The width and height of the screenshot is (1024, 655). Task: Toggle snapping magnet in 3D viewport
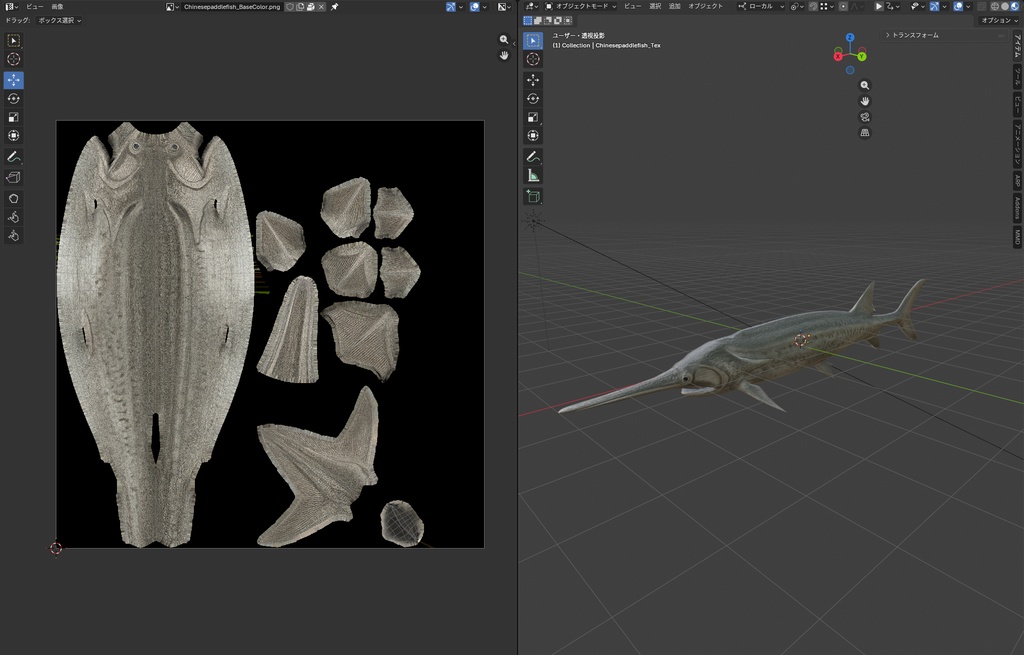pyautogui.click(x=813, y=7)
